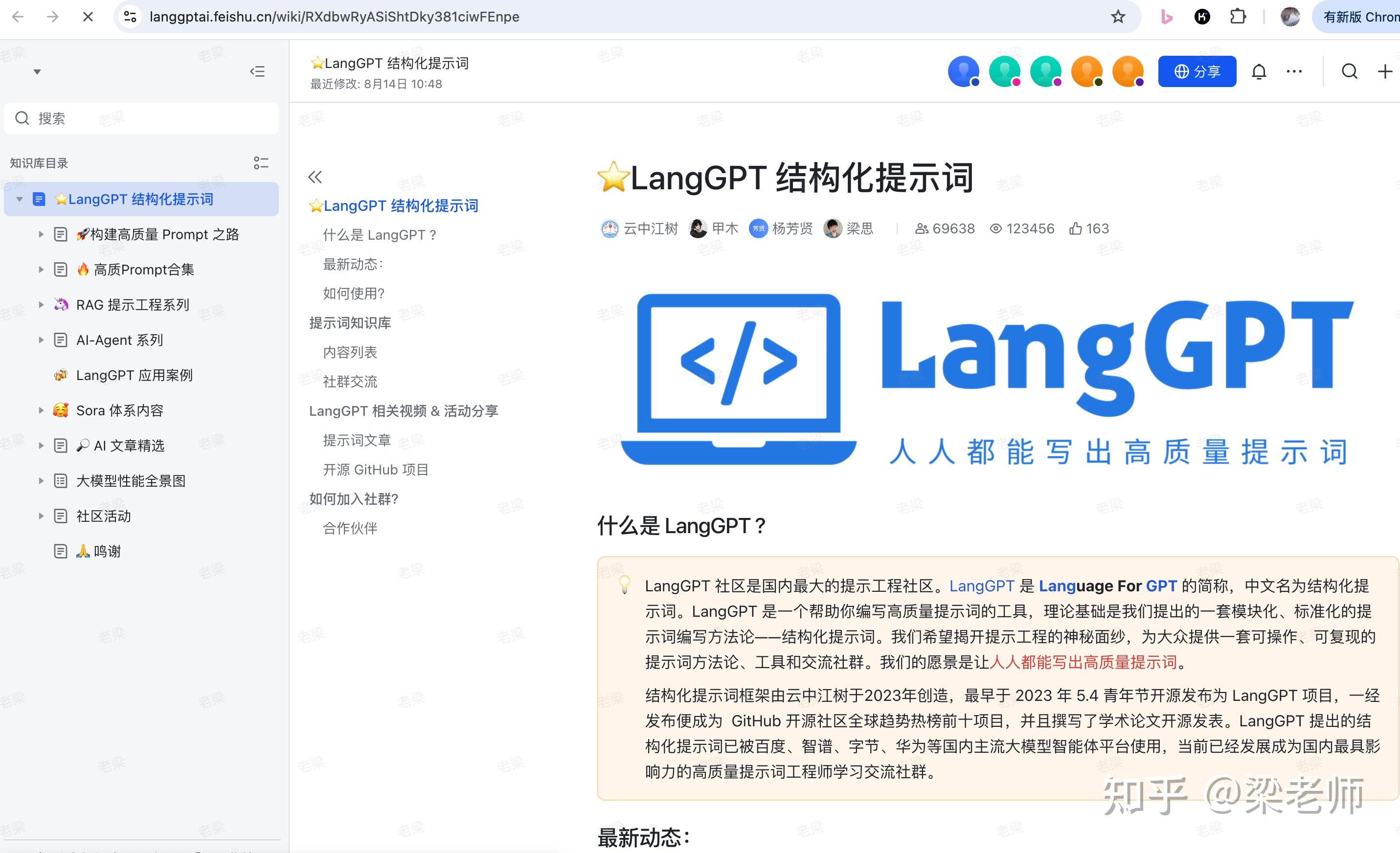
Task: Open the LangGPT hyperlink in the highlighted paragraph
Action: click(982, 586)
